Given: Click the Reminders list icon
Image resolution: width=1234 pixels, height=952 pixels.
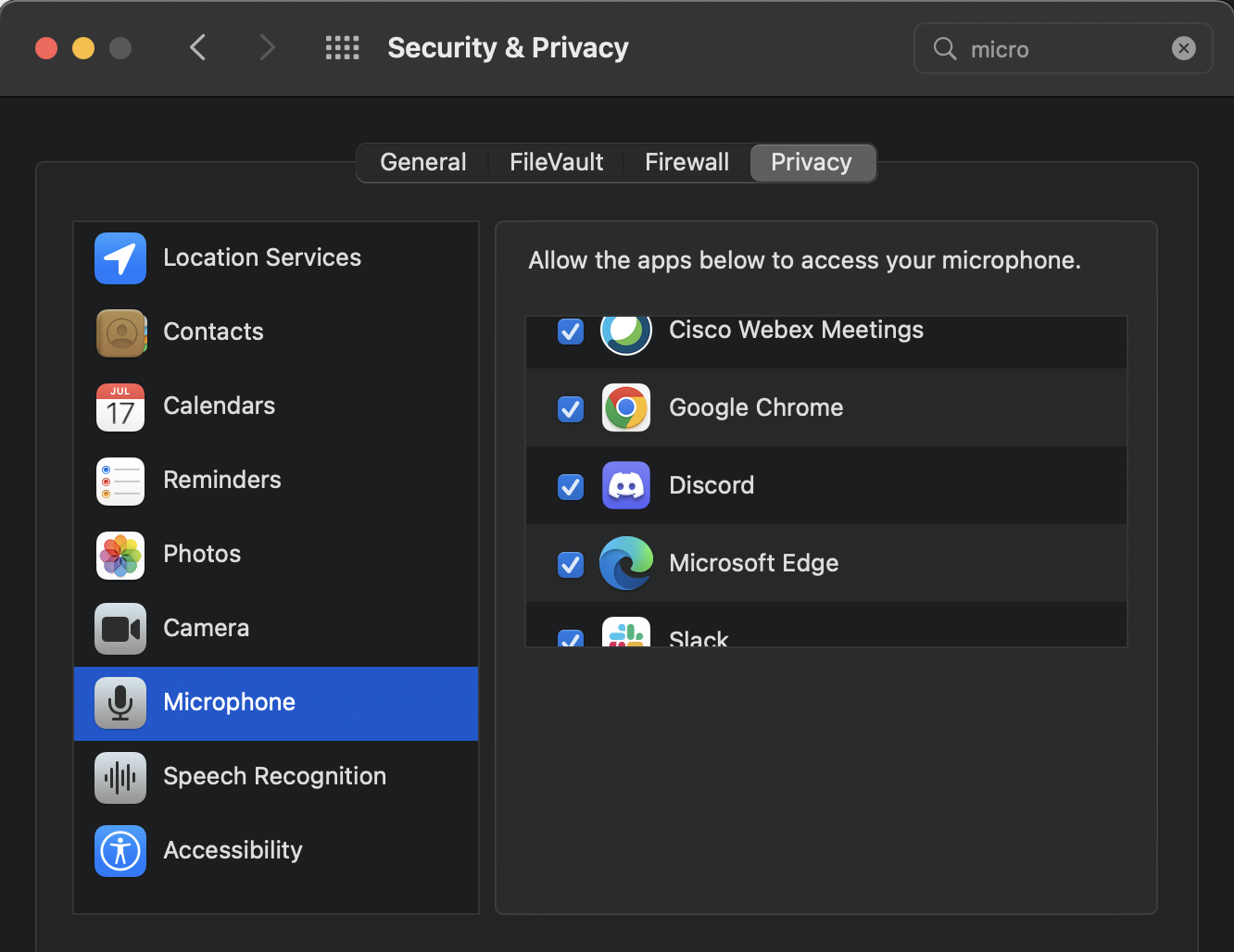Looking at the screenshot, I should coord(120,481).
